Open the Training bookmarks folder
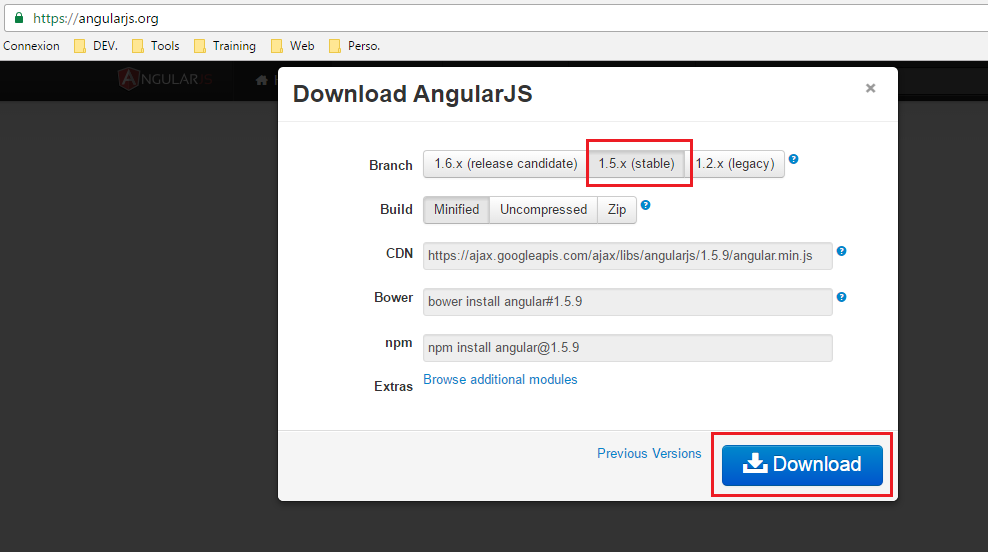 pyautogui.click(x=225, y=46)
